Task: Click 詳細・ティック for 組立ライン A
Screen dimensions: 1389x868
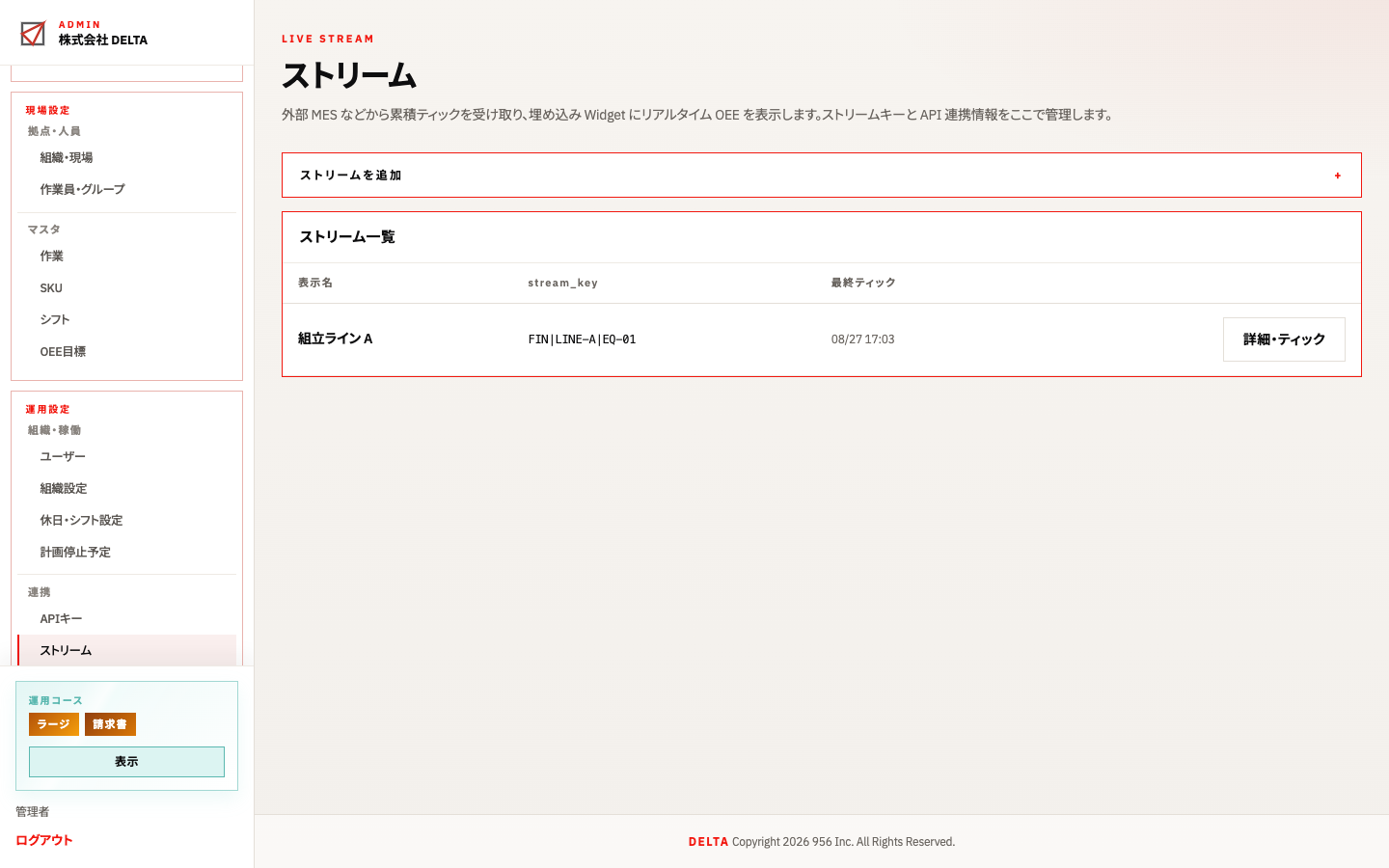Action: [x=1284, y=339]
